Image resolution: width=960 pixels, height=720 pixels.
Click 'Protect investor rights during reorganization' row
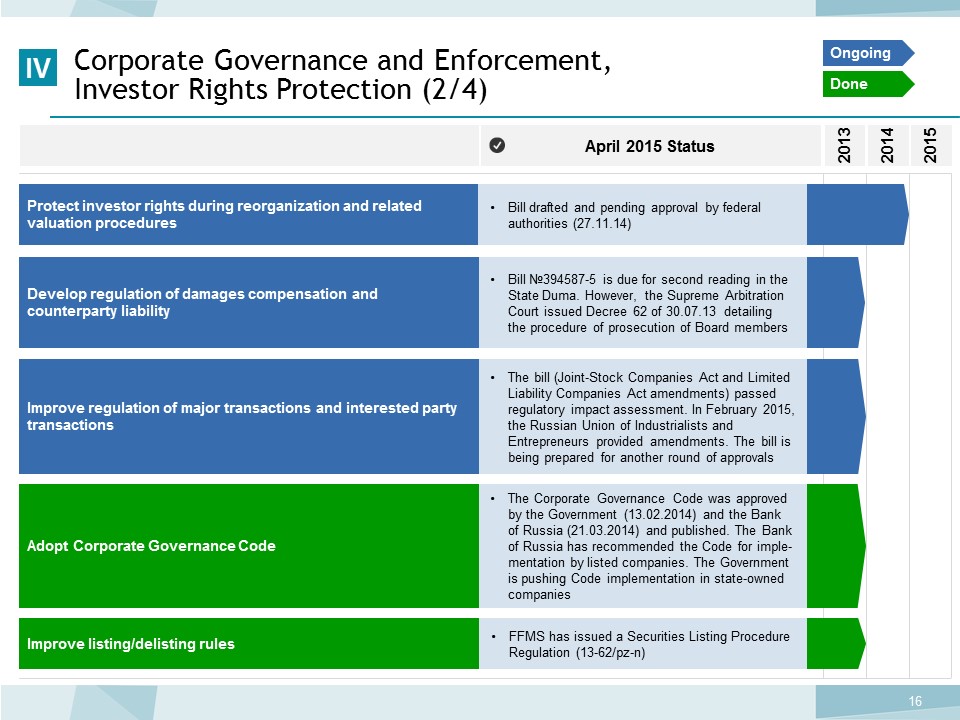(249, 214)
